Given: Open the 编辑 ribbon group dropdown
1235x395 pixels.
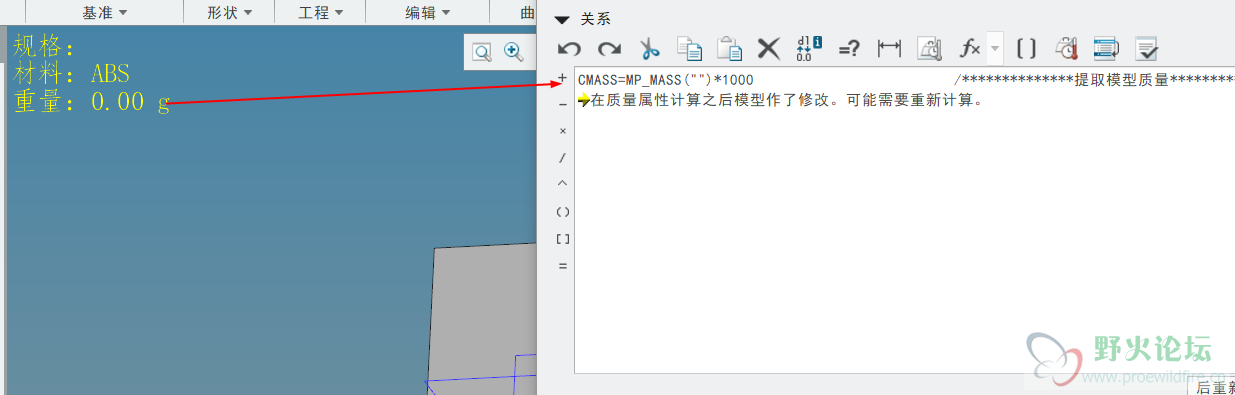Looking at the screenshot, I should (427, 13).
